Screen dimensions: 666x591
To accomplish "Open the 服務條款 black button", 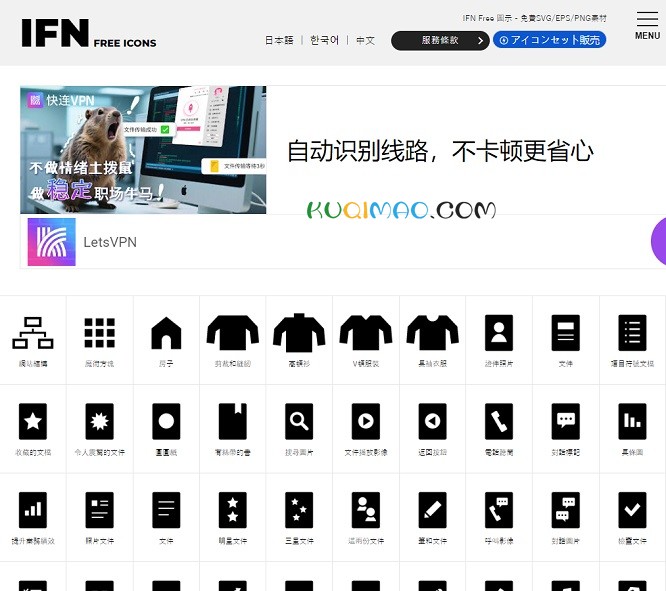I will 440,40.
